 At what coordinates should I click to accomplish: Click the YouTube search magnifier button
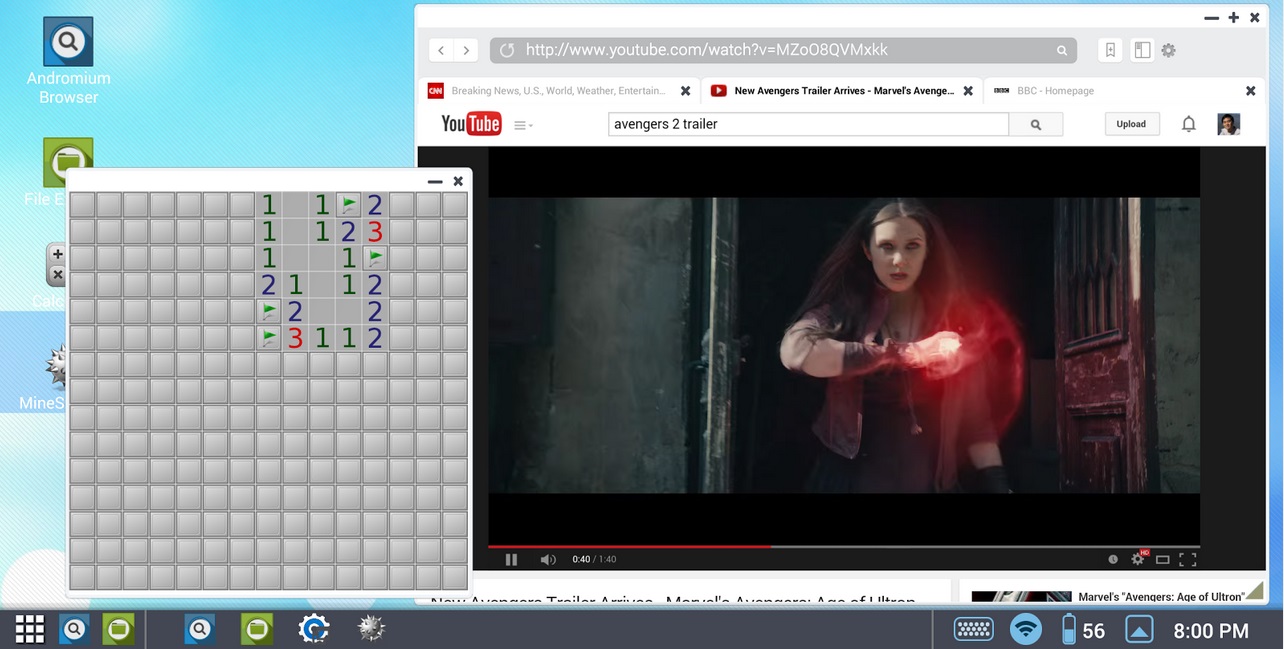pyautogui.click(x=1036, y=124)
